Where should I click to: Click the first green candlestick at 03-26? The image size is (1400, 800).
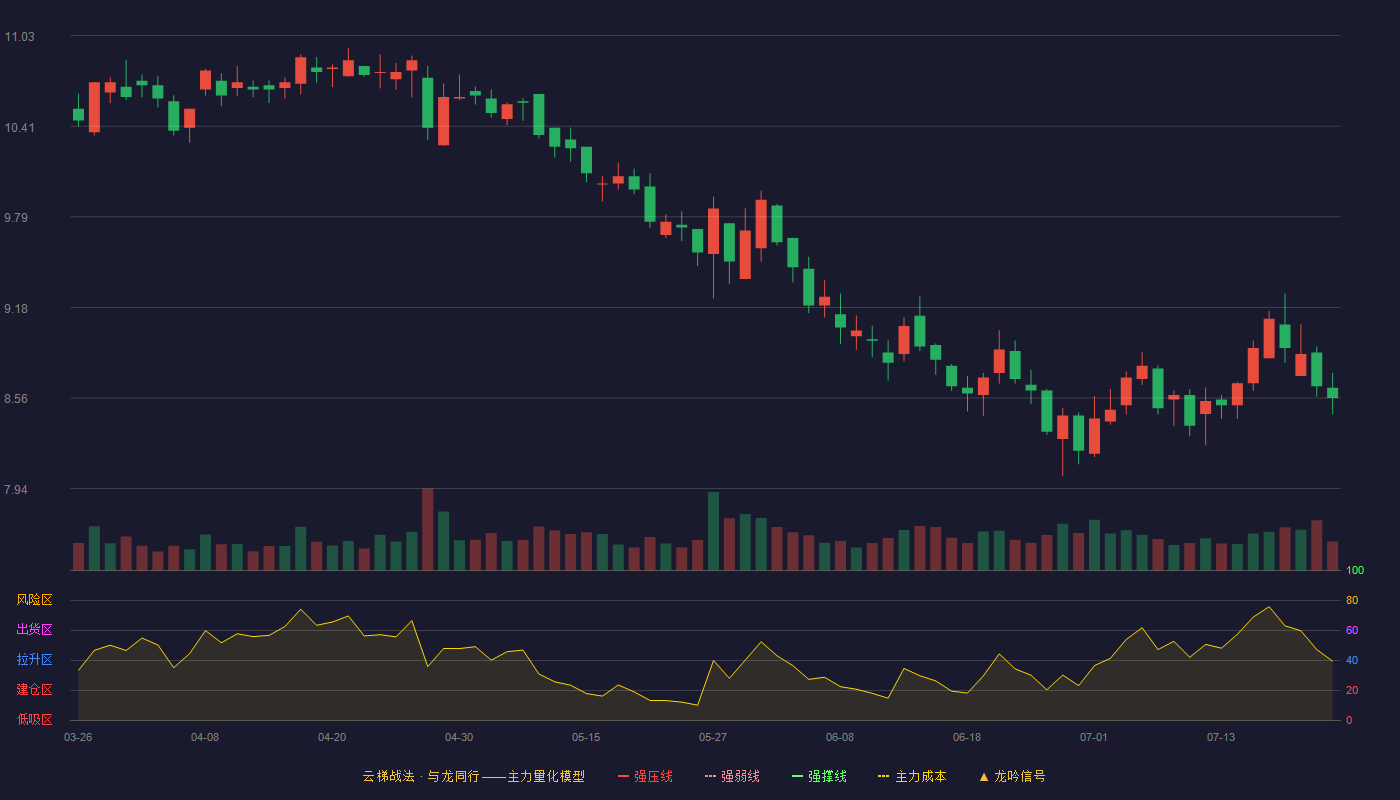click(78, 115)
